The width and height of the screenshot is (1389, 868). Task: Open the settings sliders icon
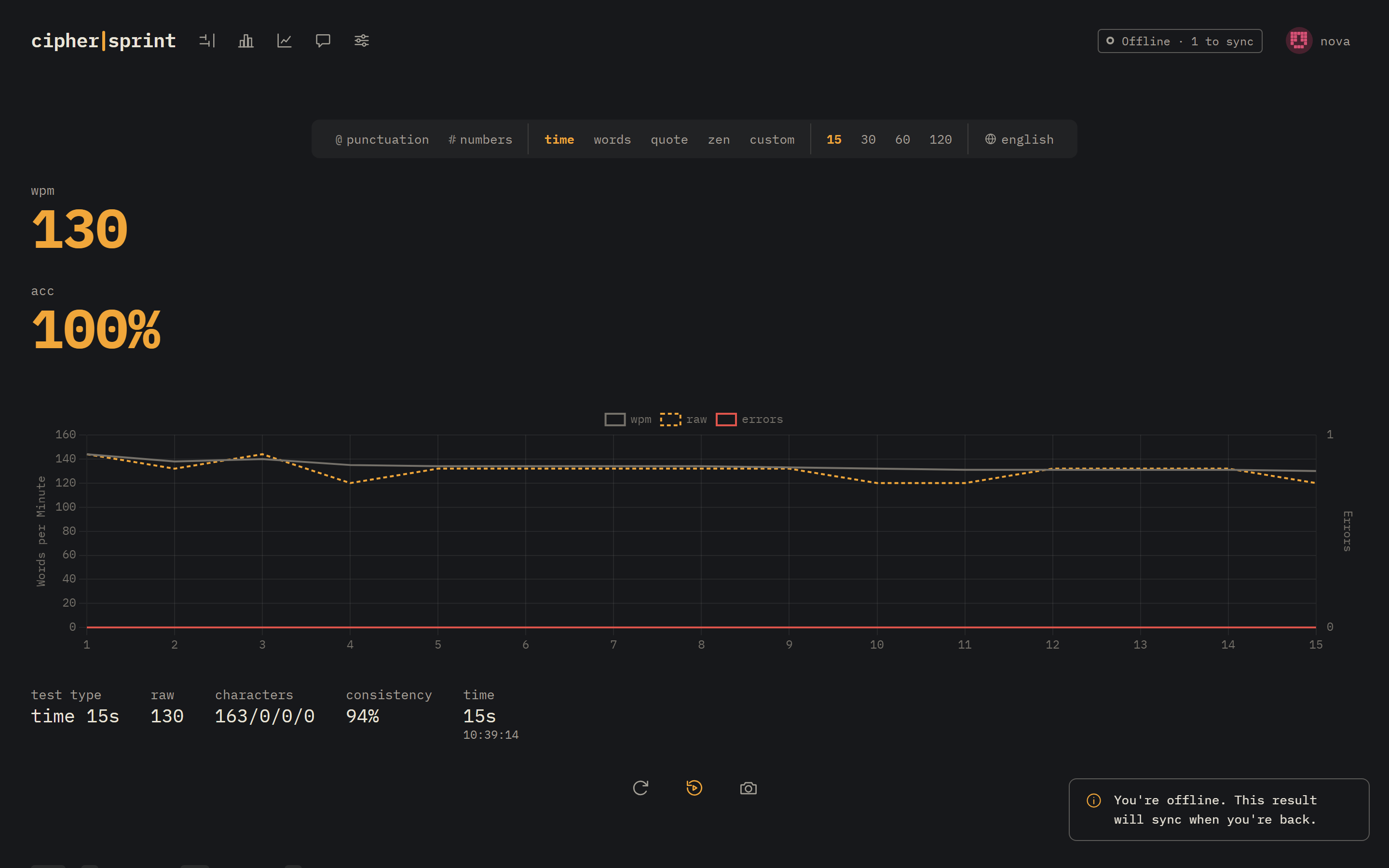click(362, 41)
